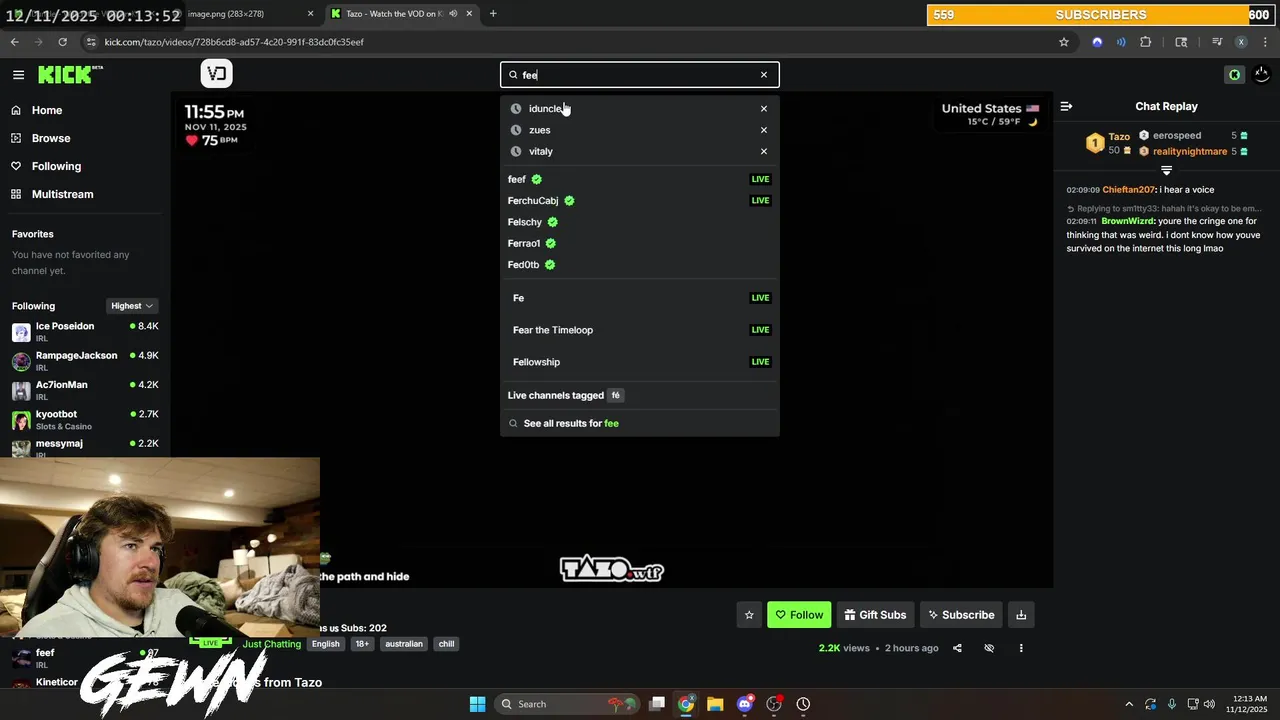
Task: Click the Gift Subs button
Action: [875, 615]
